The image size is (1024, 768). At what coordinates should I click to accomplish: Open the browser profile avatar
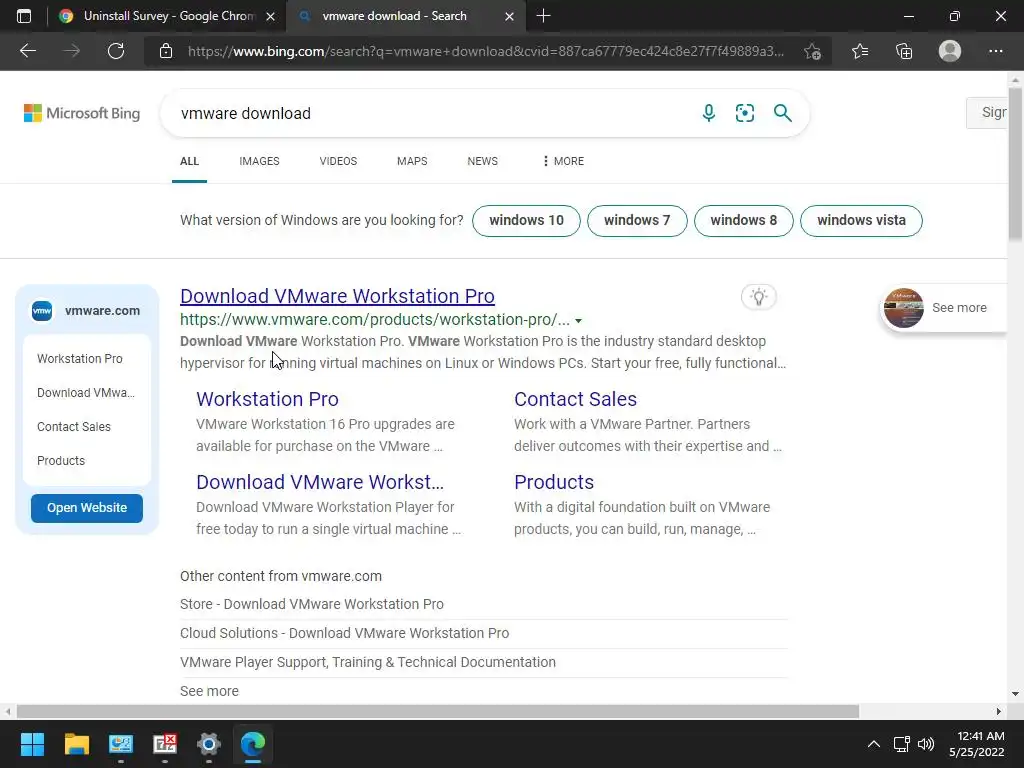tap(950, 51)
